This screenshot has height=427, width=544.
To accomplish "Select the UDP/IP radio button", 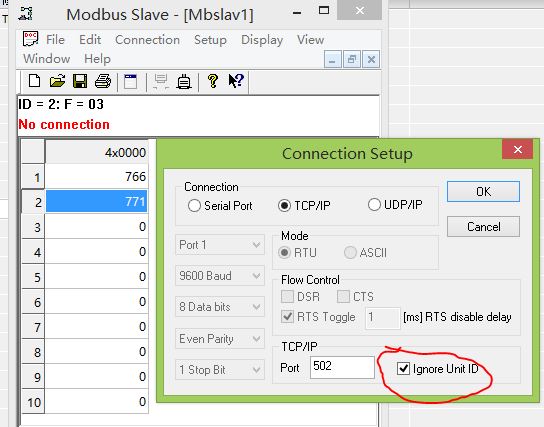I will [374, 205].
